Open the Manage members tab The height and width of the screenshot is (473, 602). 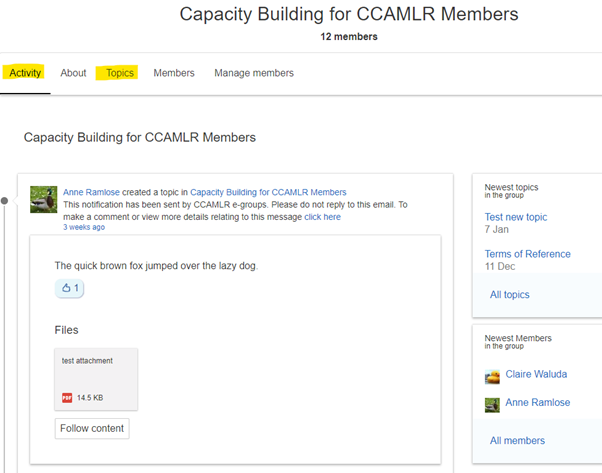[x=254, y=73]
